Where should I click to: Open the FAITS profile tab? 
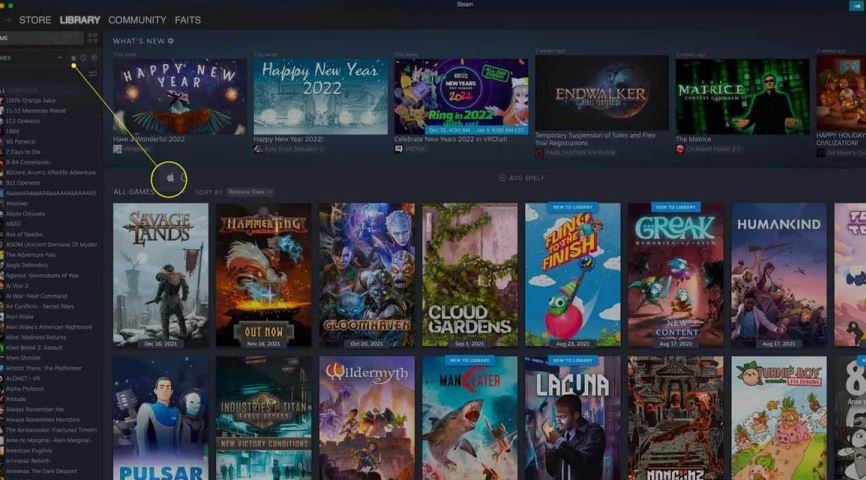[x=188, y=20]
